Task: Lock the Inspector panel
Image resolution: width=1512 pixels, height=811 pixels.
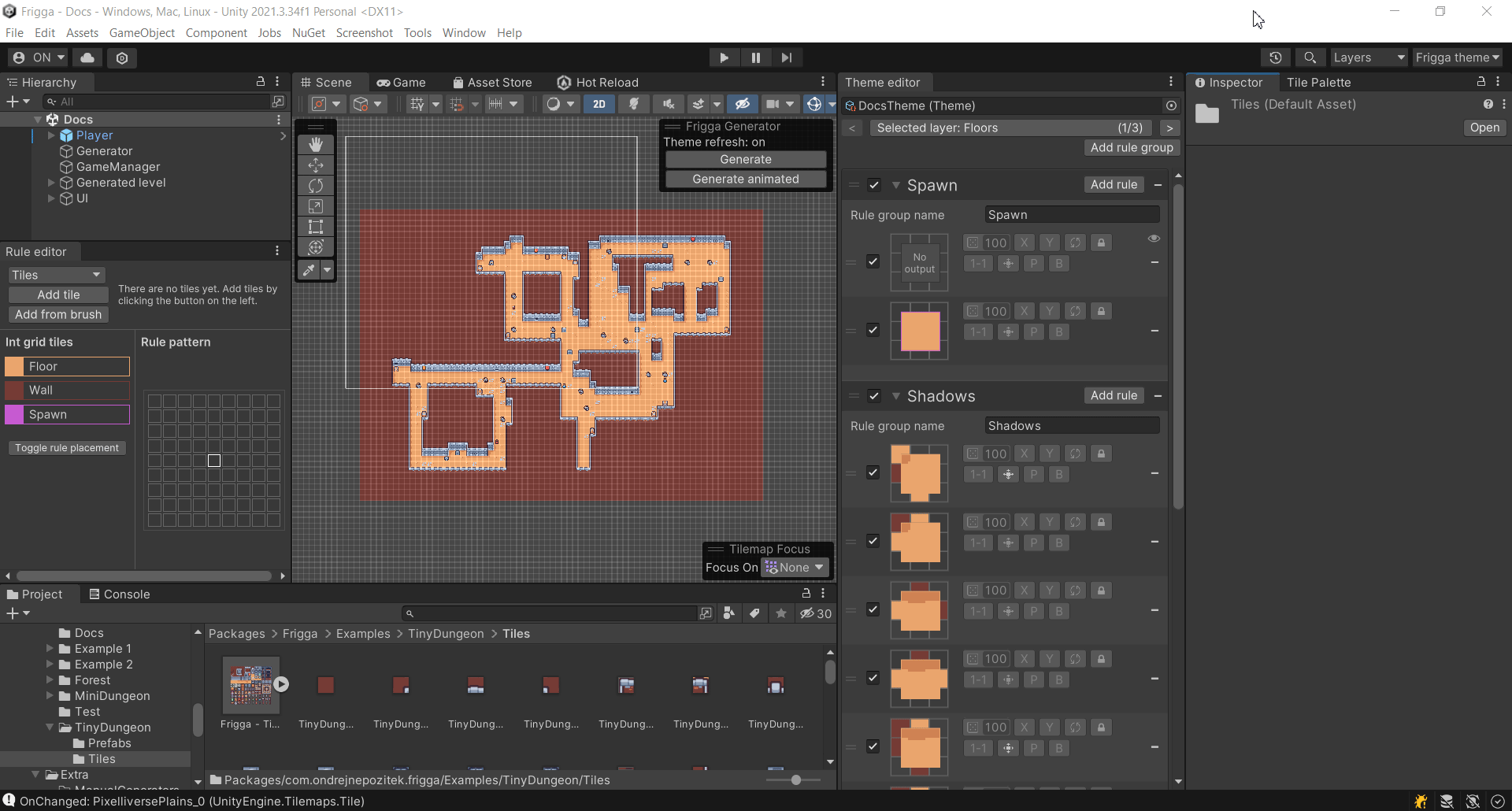Action: [x=1480, y=82]
